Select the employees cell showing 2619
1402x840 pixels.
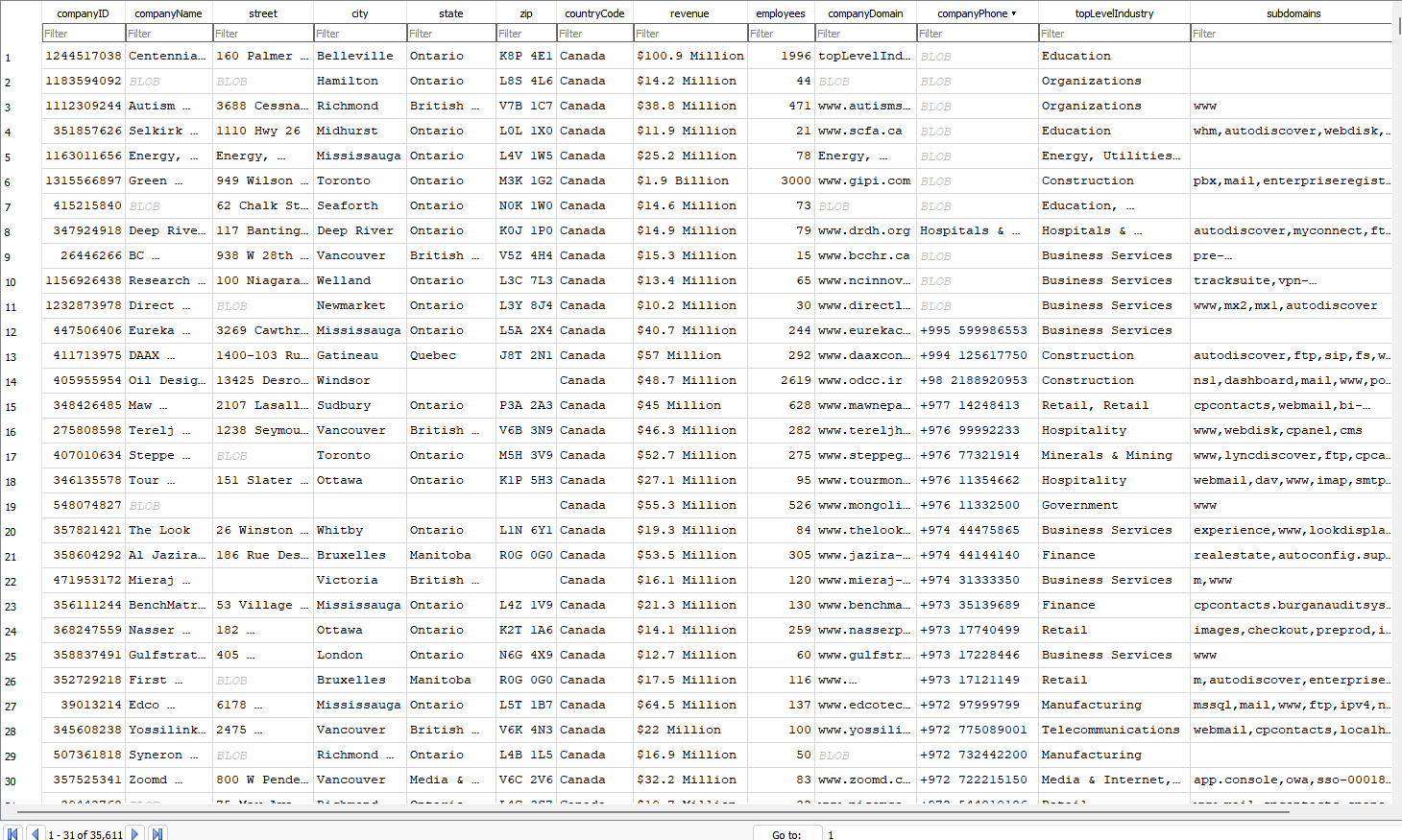[781, 381]
